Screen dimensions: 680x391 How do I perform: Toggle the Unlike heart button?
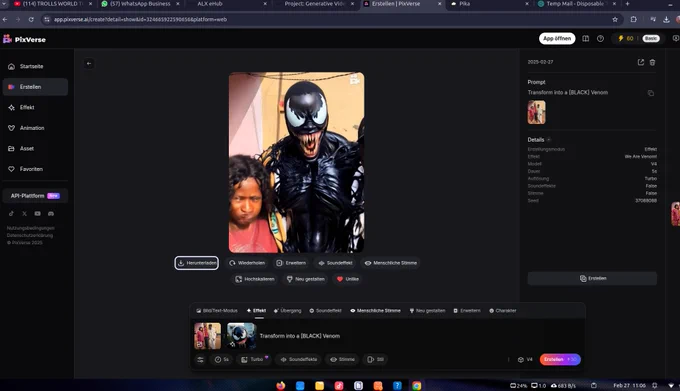(348, 279)
